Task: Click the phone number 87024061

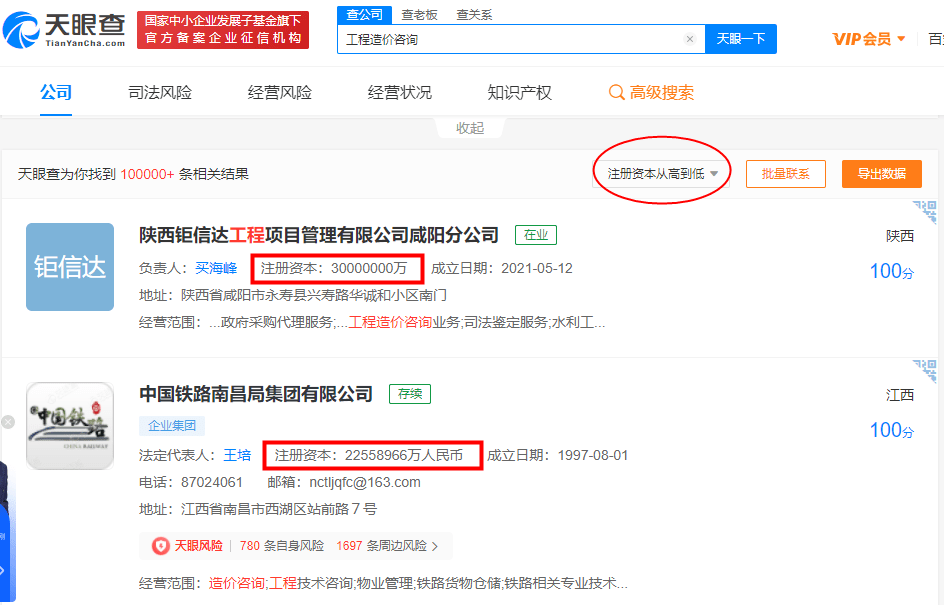Action: (212, 482)
